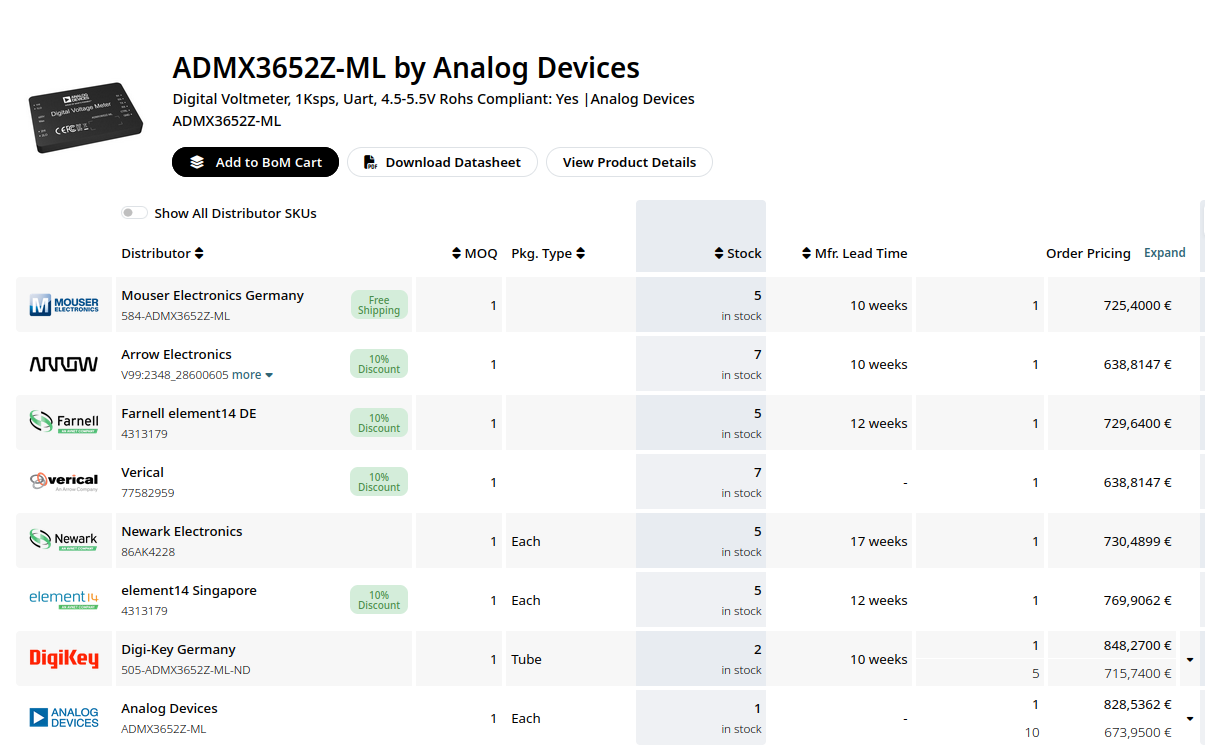Click Analog Devices price 828,5362 €

tap(1137, 704)
